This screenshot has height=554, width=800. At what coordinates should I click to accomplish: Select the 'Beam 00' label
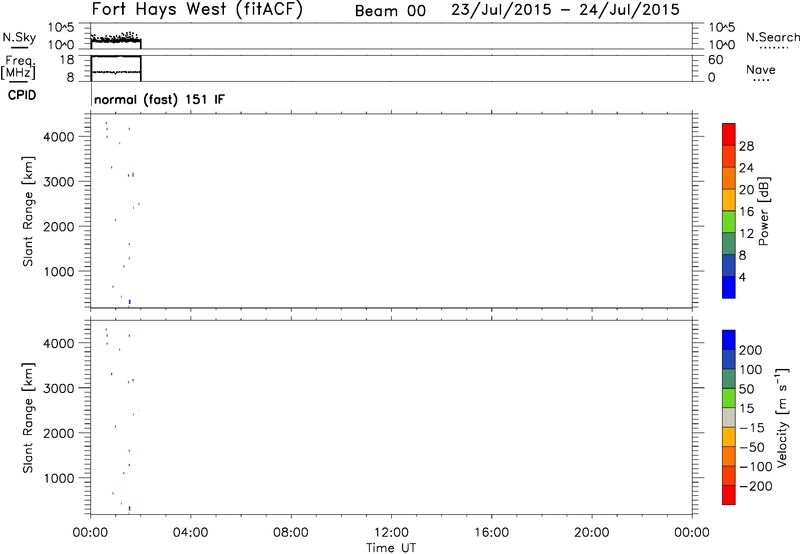[x=390, y=11]
